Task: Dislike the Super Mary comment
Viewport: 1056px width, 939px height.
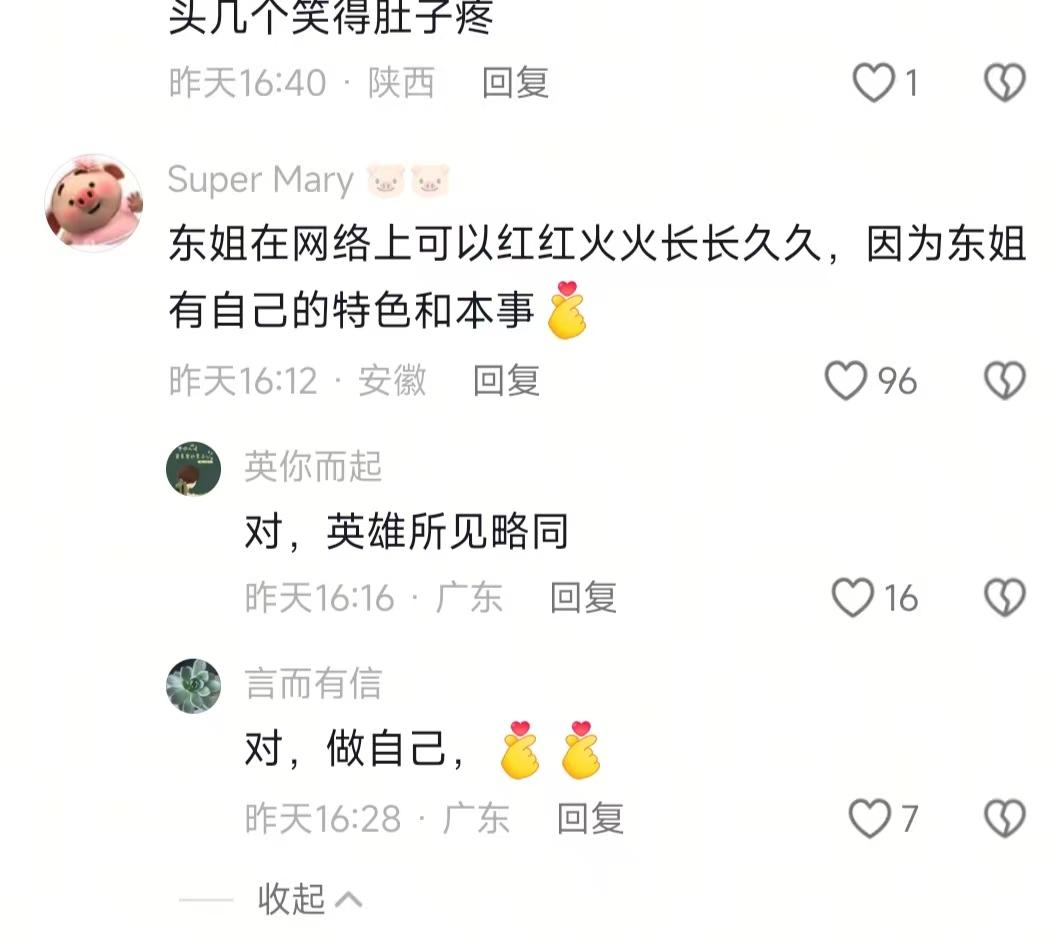Action: tap(1005, 381)
